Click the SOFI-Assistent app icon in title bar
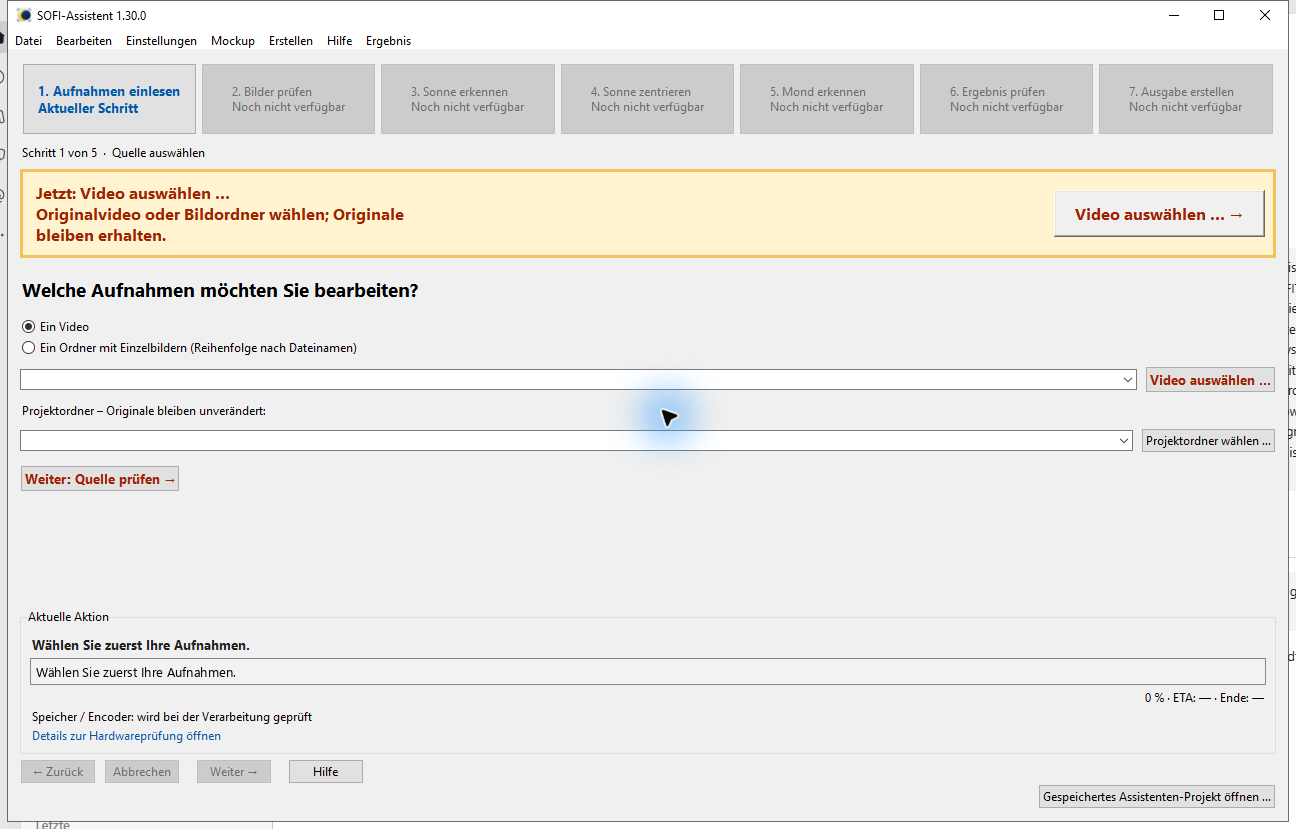The height and width of the screenshot is (829, 1296). pos(24,15)
